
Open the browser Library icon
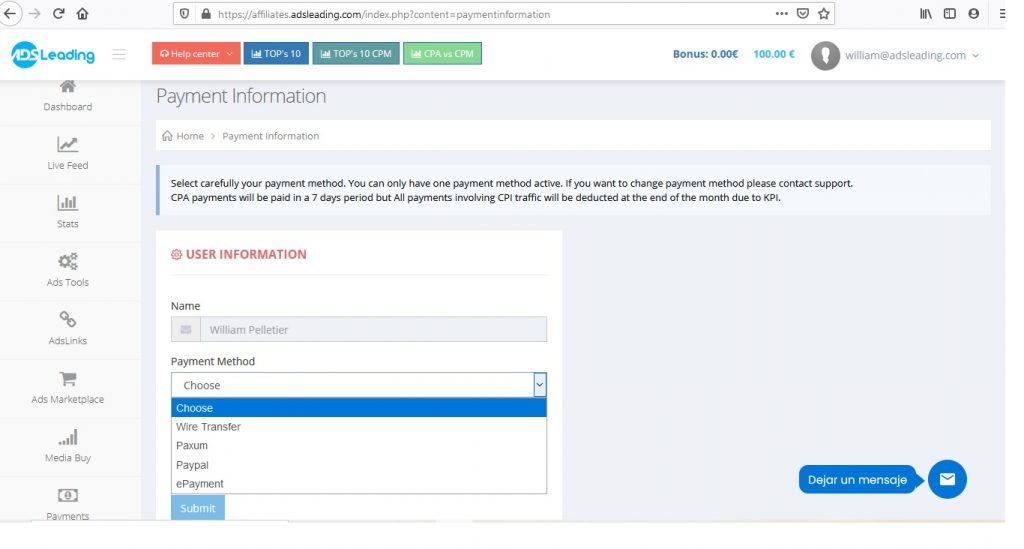click(926, 14)
